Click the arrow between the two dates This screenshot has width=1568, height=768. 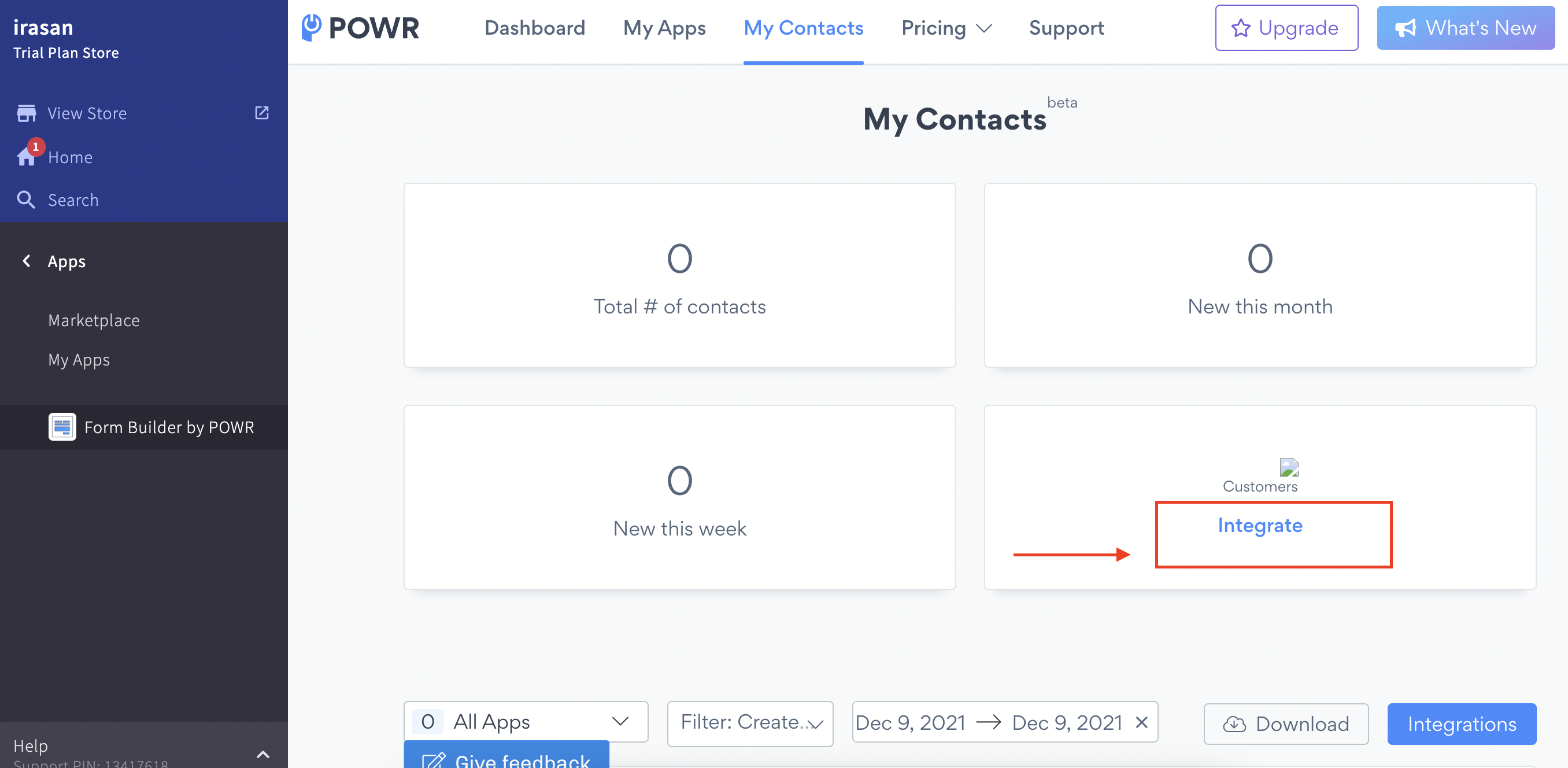tap(989, 722)
